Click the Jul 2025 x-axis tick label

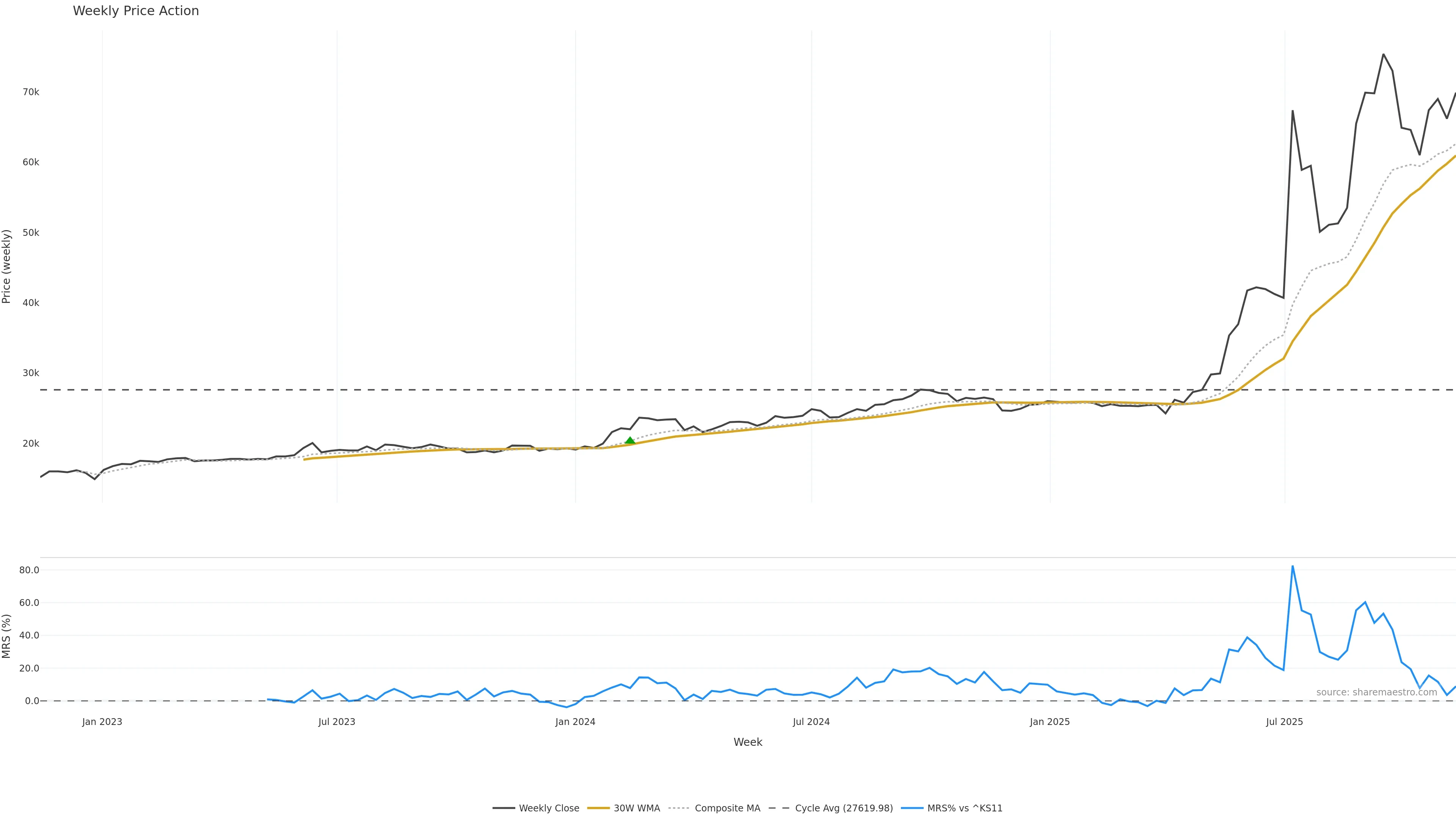1284,722
